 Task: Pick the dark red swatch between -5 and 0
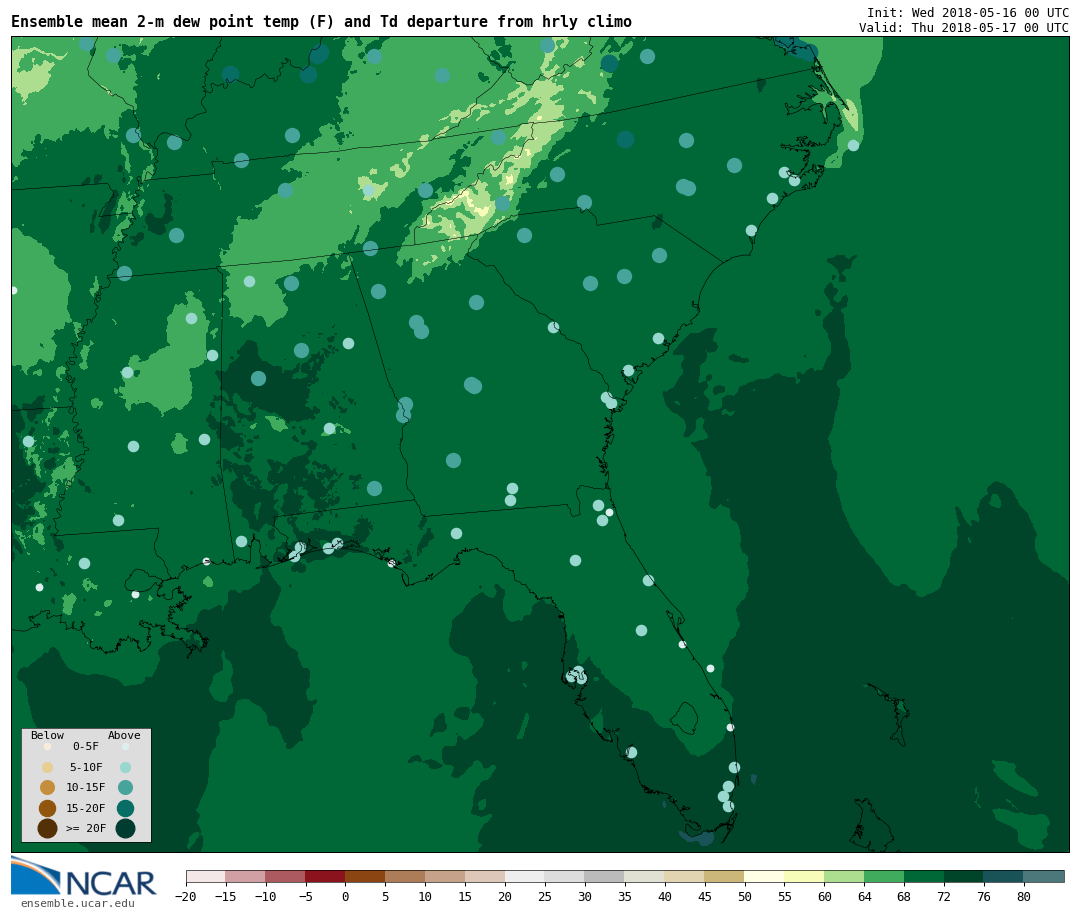point(325,876)
